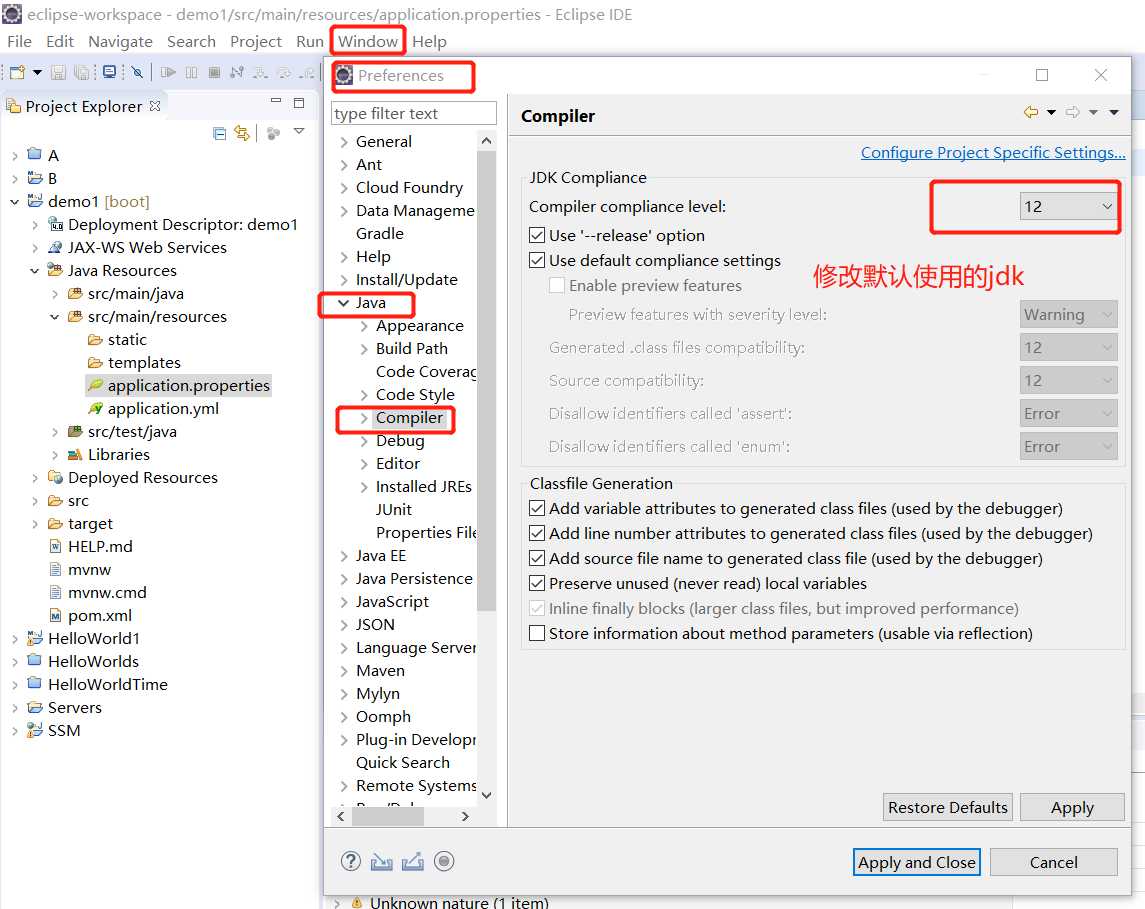
Task: Expand the General preferences node
Action: pos(343,142)
